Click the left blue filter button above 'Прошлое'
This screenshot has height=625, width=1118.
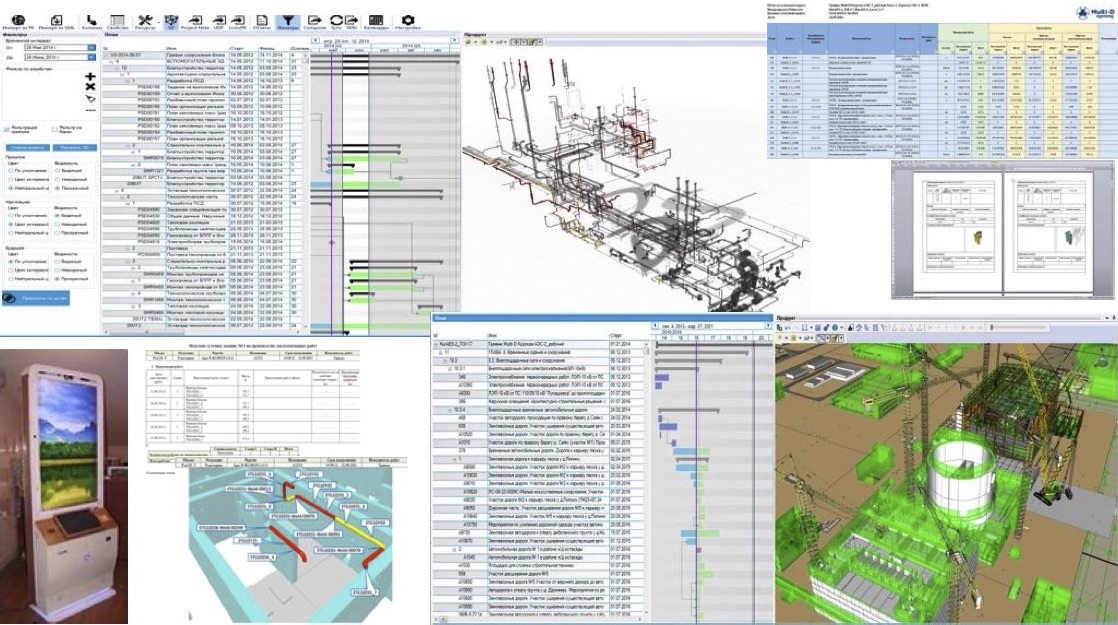pyautogui.click(x=28, y=148)
